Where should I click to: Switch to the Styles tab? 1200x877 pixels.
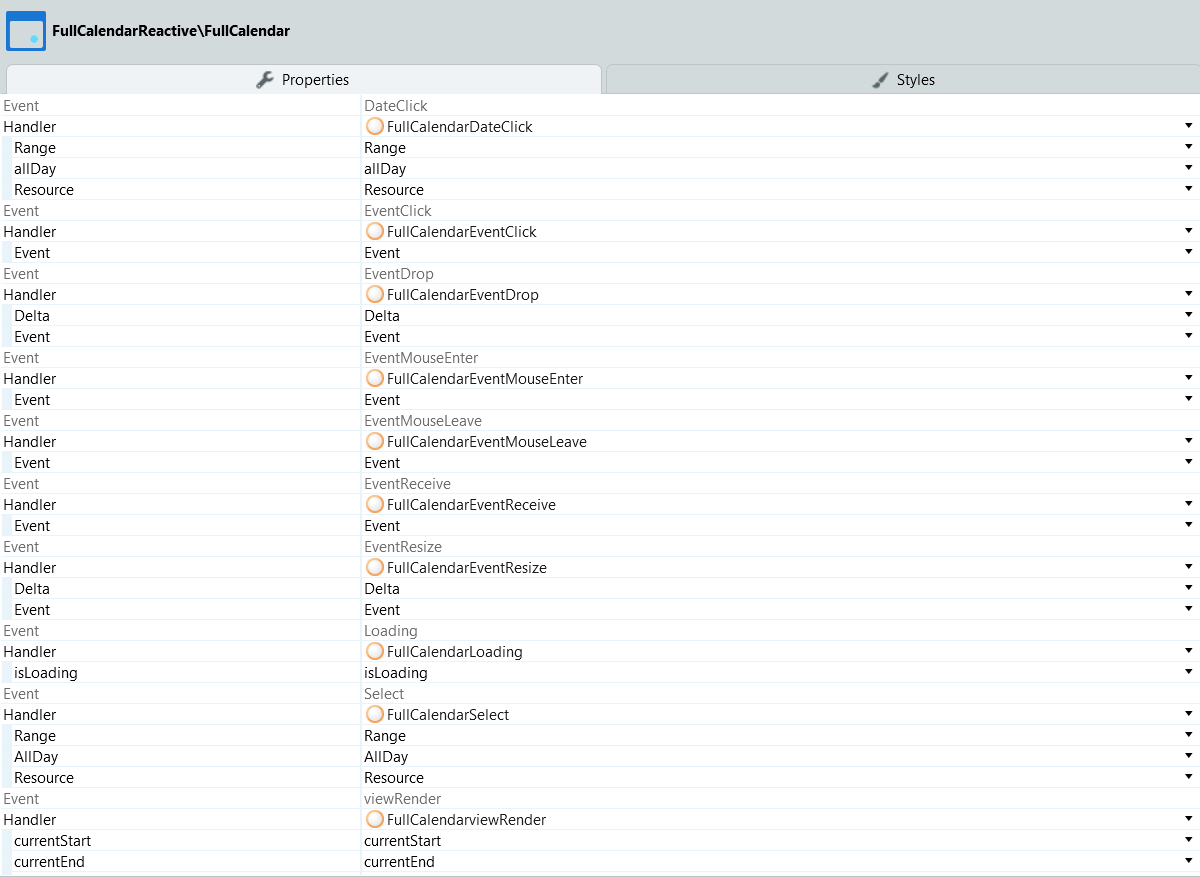(x=903, y=80)
